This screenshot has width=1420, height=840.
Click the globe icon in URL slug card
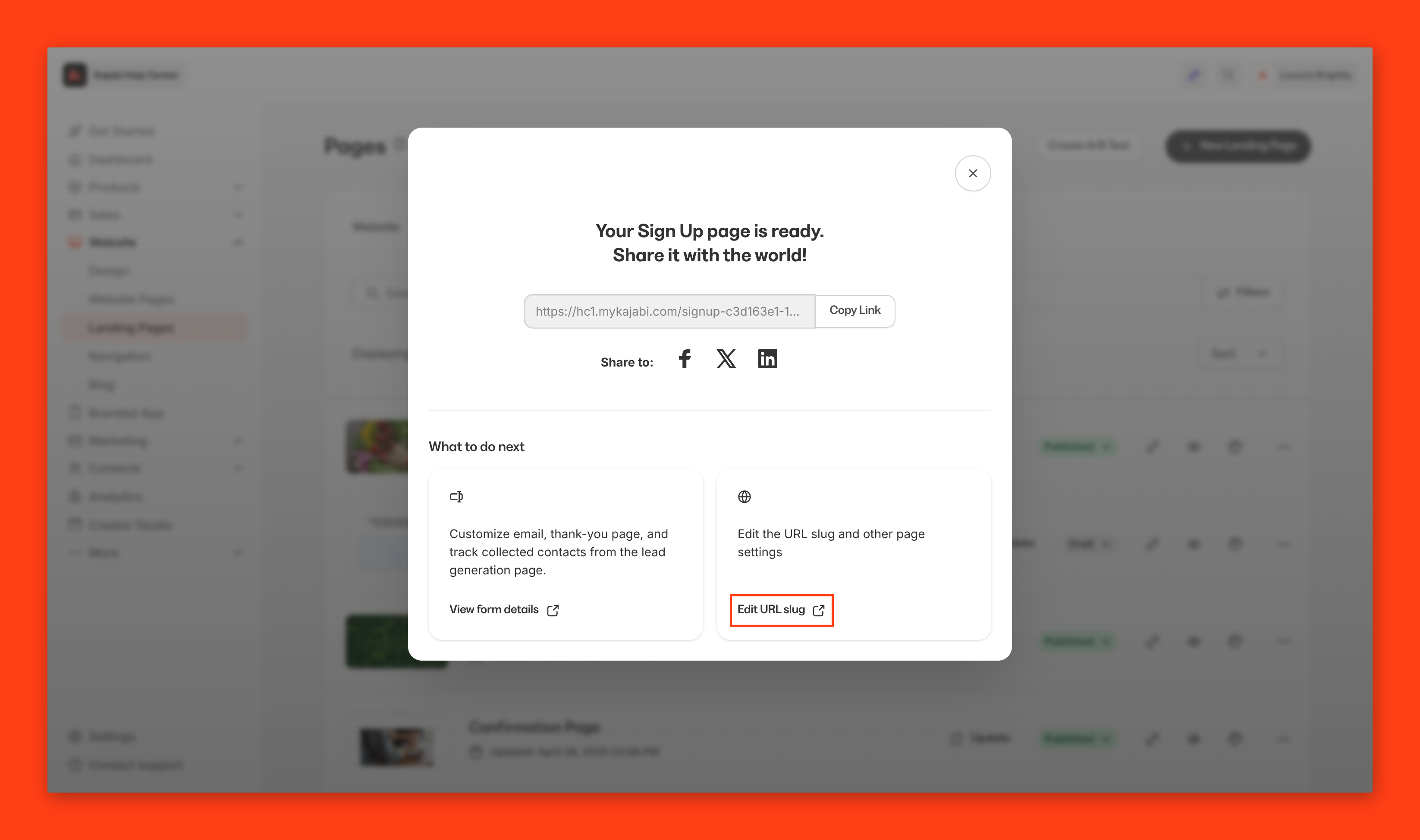[x=744, y=496]
